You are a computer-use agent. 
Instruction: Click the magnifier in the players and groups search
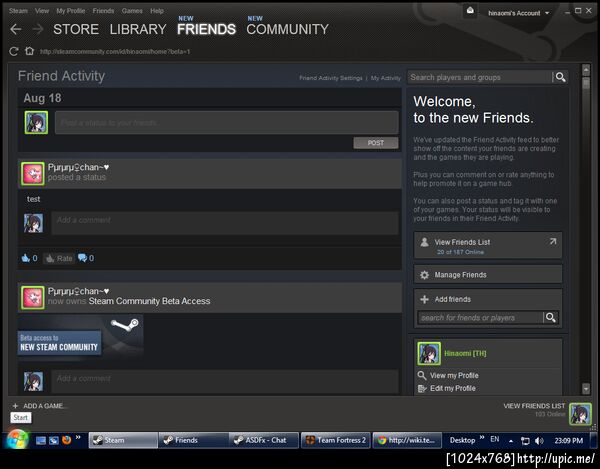click(560, 77)
